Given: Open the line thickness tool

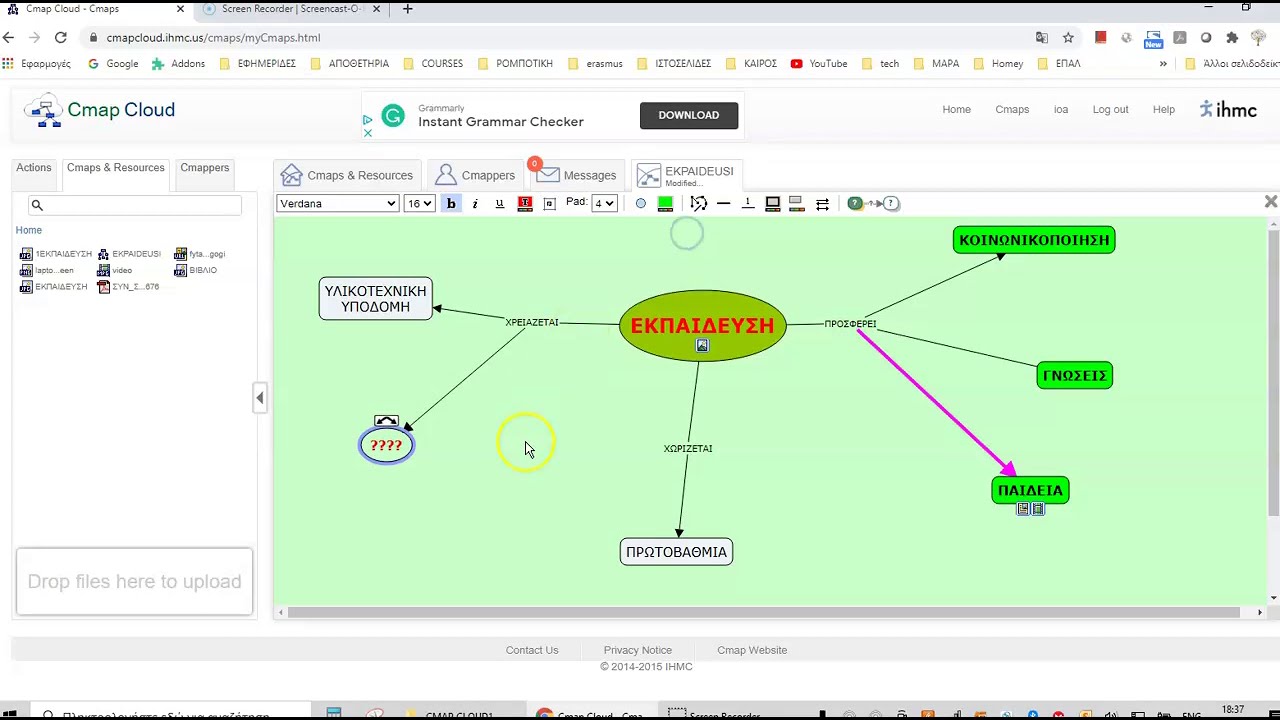Looking at the screenshot, I should pyautogui.click(x=748, y=203).
